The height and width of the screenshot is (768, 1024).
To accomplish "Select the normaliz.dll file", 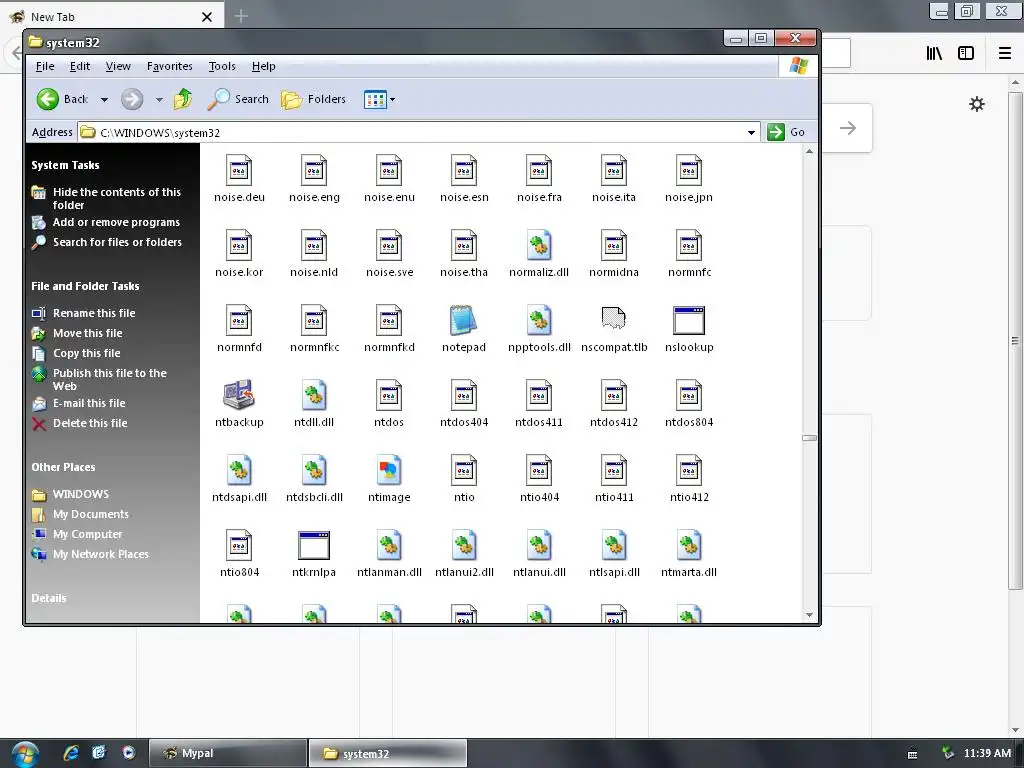I will (x=539, y=245).
